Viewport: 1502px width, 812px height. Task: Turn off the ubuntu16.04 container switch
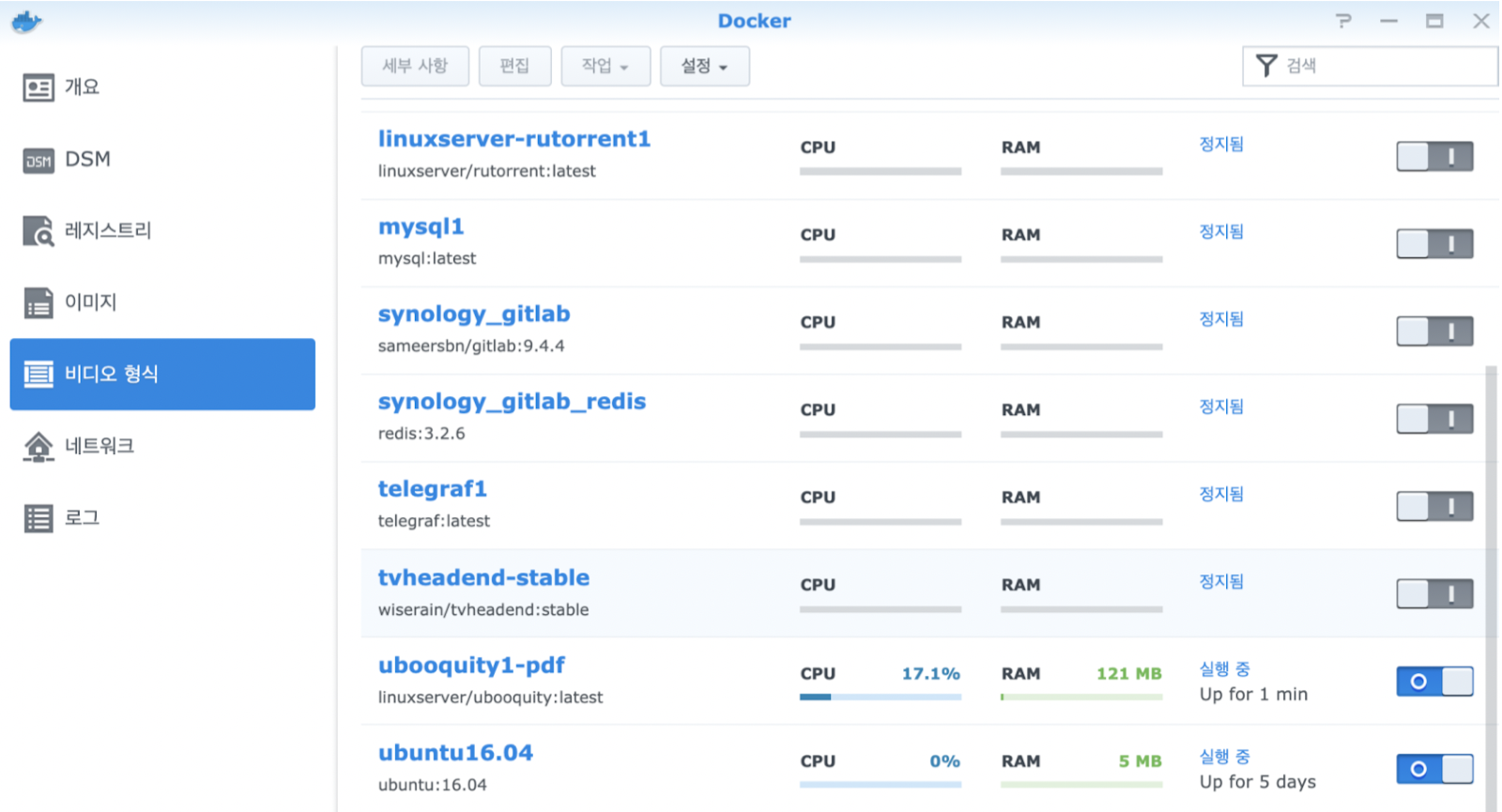pos(1434,770)
